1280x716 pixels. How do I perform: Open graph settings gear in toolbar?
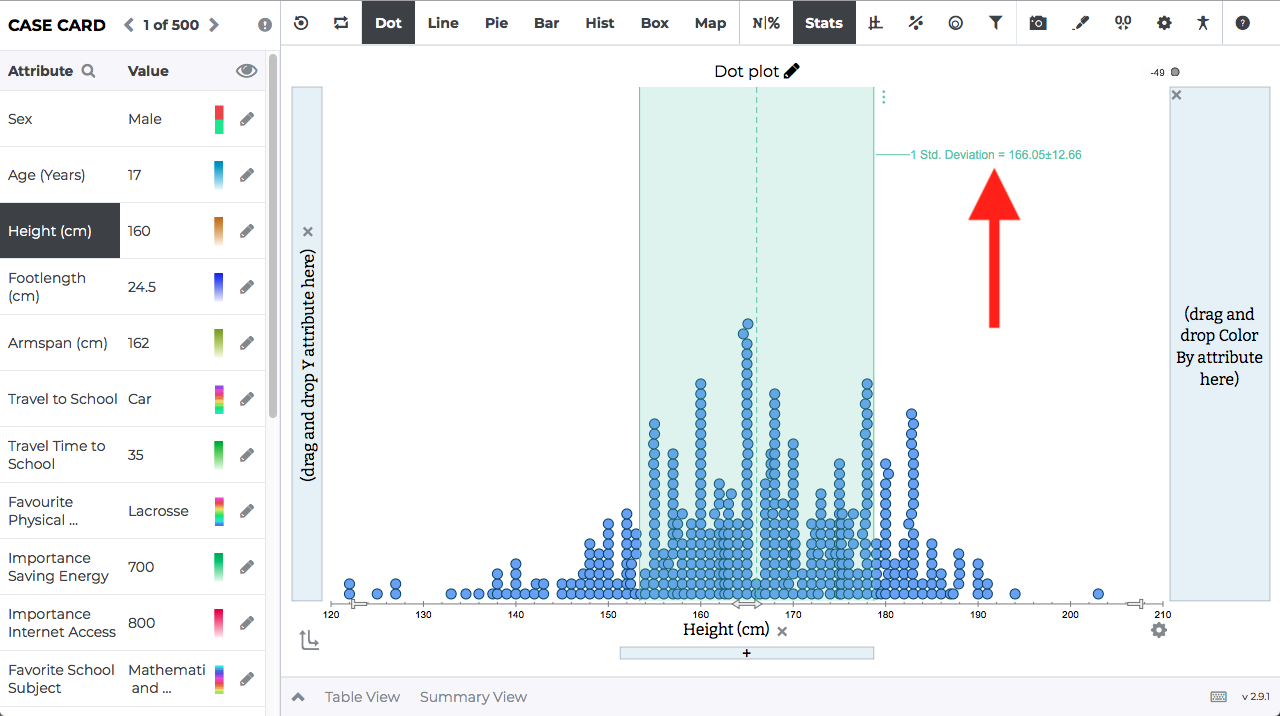point(1164,22)
